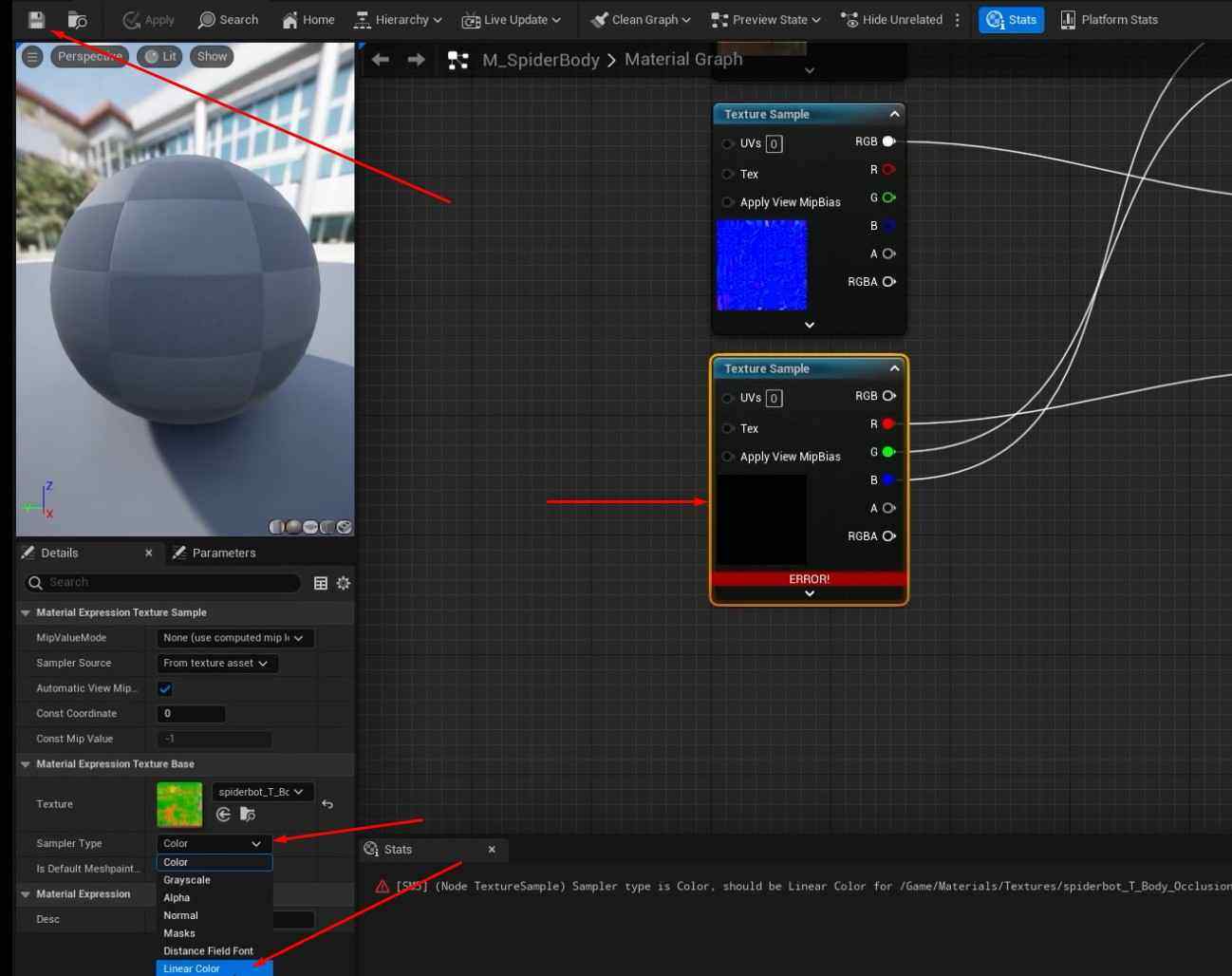Click Use Selected Asset arrow icon under texture

click(224, 815)
